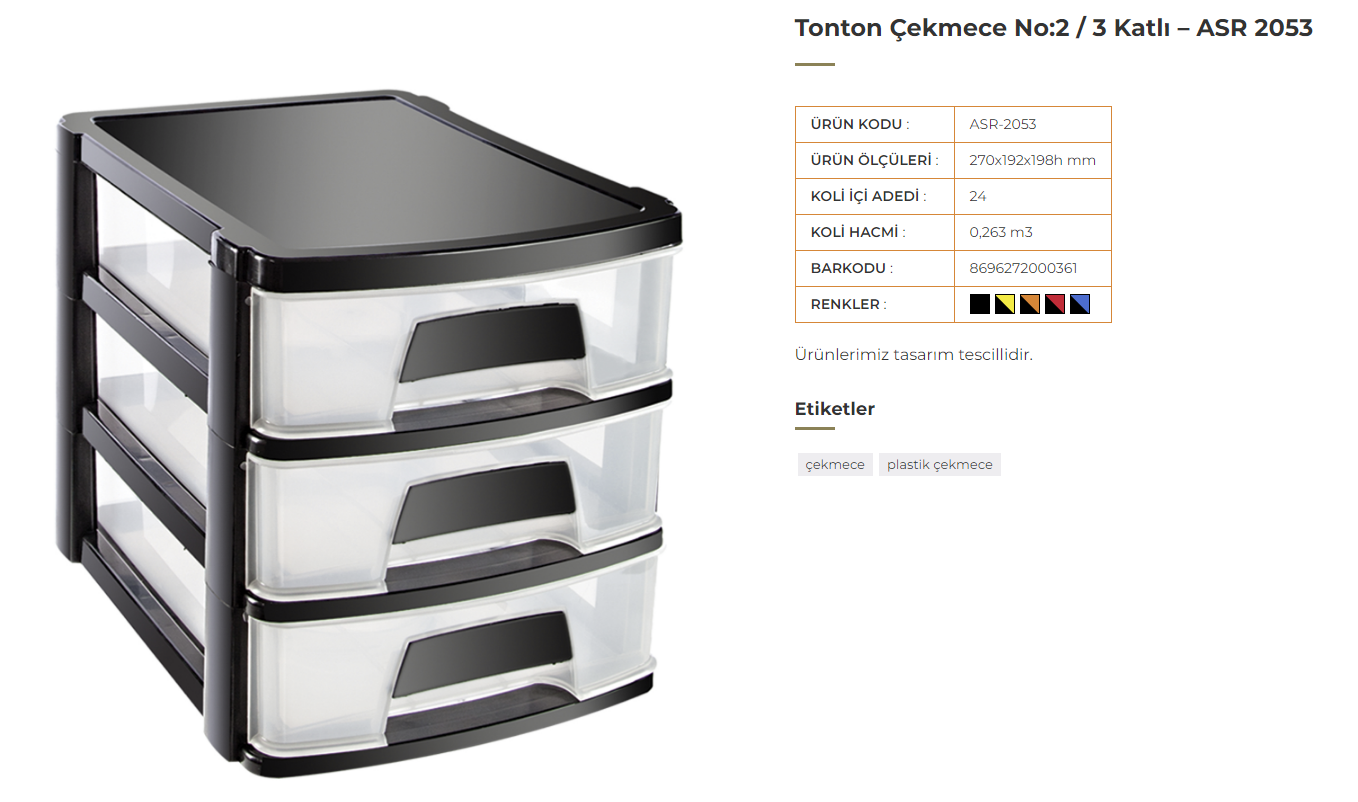Click the RENKLER label cell

pos(875,304)
